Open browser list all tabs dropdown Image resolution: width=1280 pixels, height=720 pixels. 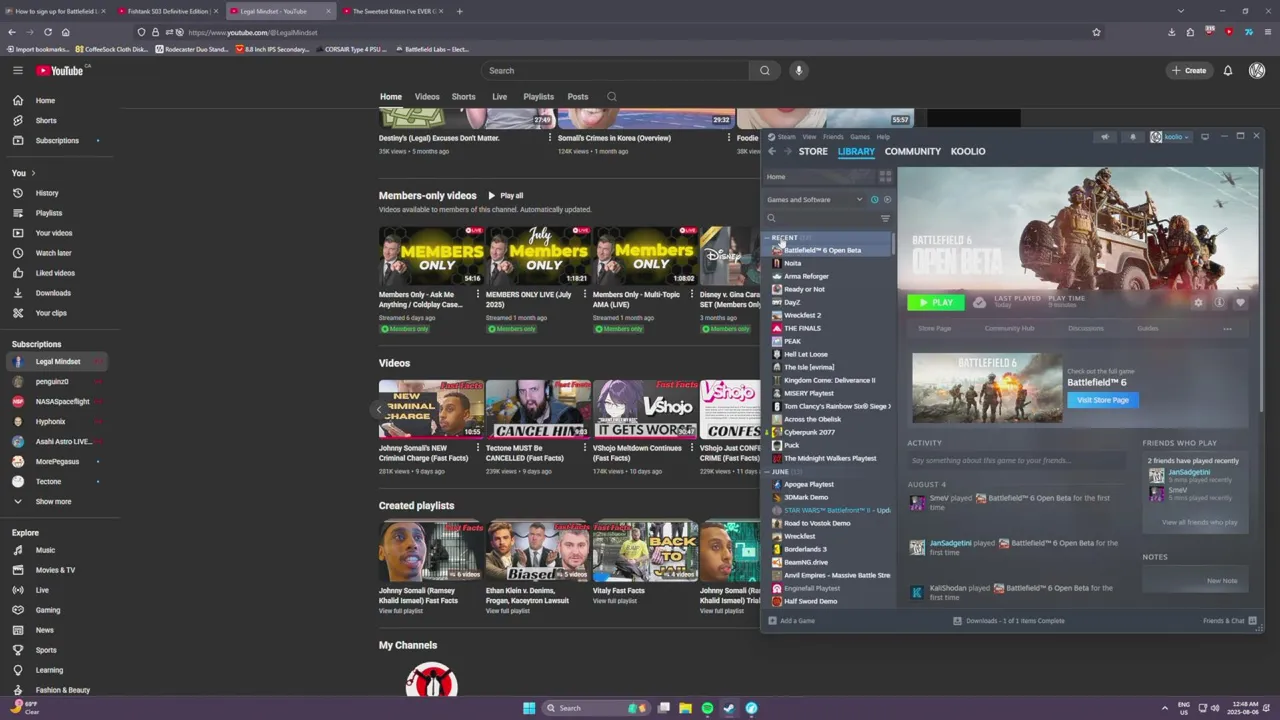[1181, 11]
